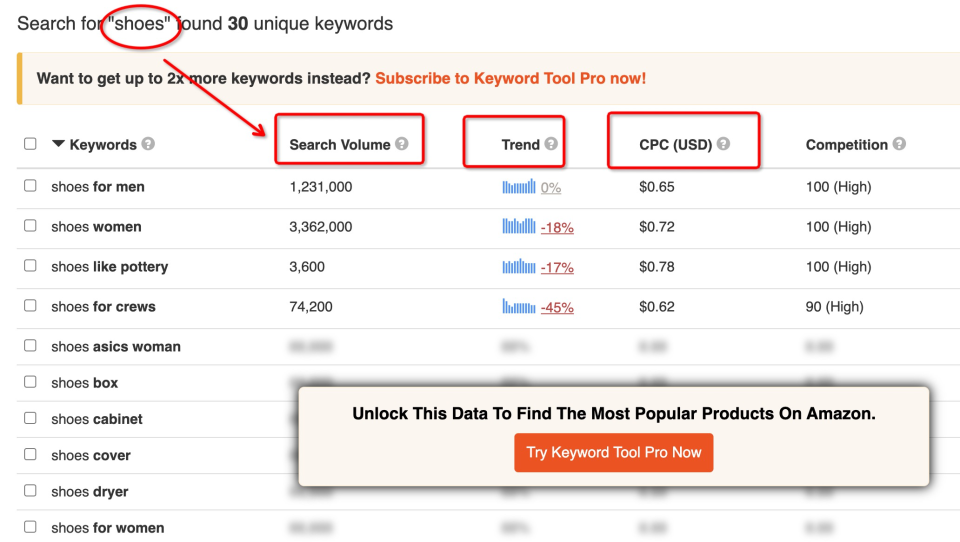Image resolution: width=960 pixels, height=542 pixels.
Task: Check the shoes for men checkbox
Action: click(30, 186)
